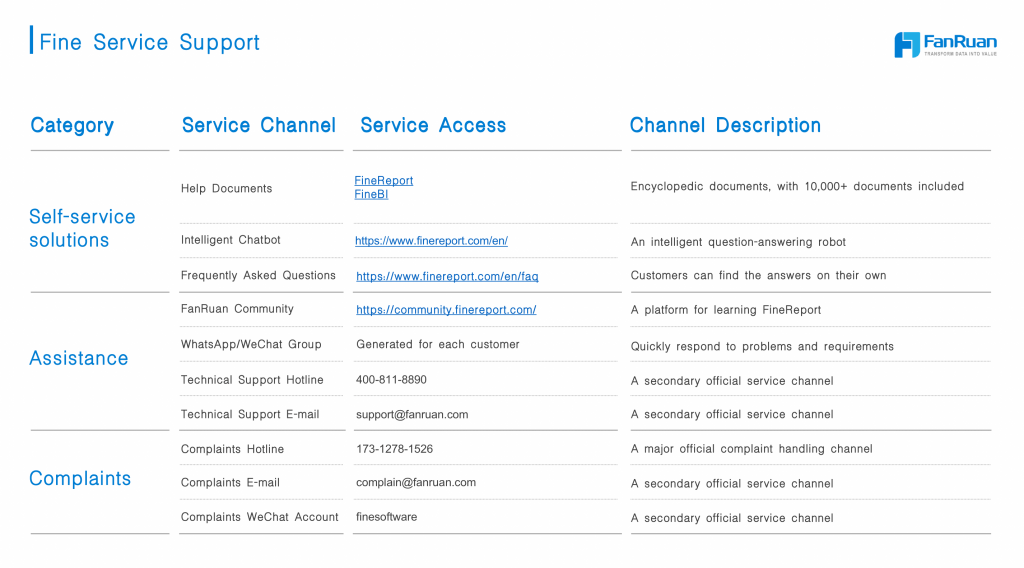Viewport: 1024px width, 568px height.
Task: Click the 'Help Documents' channel cell
Action: click(227, 189)
